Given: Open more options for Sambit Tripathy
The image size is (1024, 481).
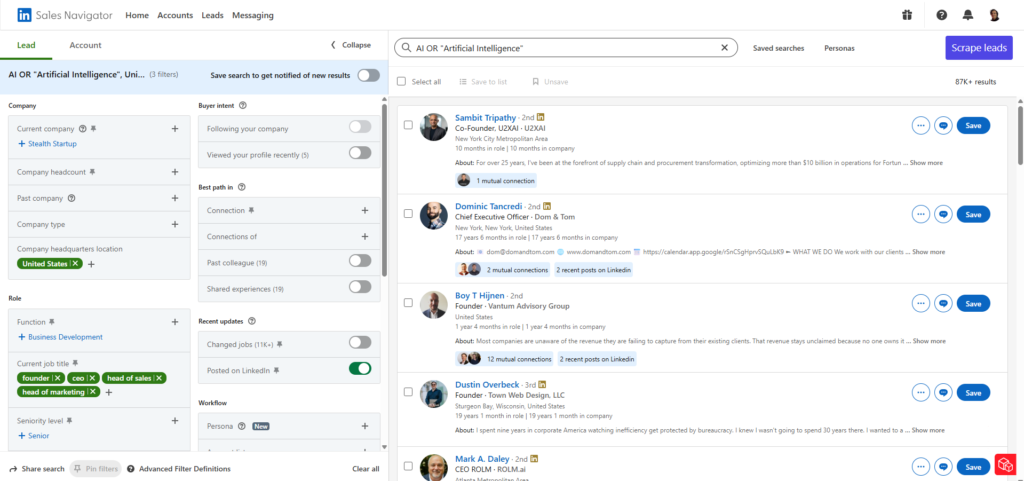Looking at the screenshot, I should 921,125.
